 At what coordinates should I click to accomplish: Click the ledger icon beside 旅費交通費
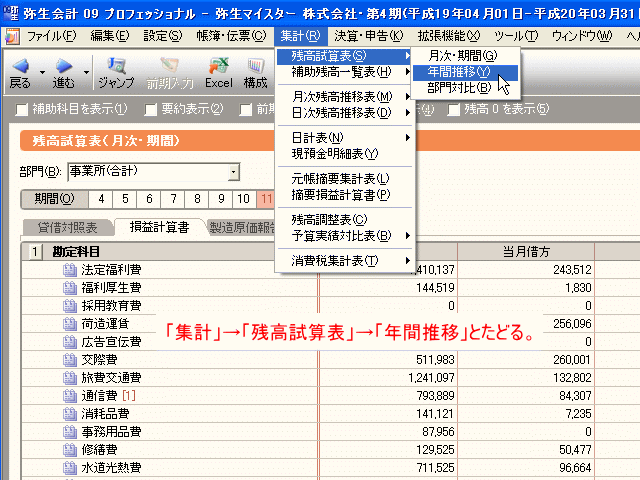[70, 378]
